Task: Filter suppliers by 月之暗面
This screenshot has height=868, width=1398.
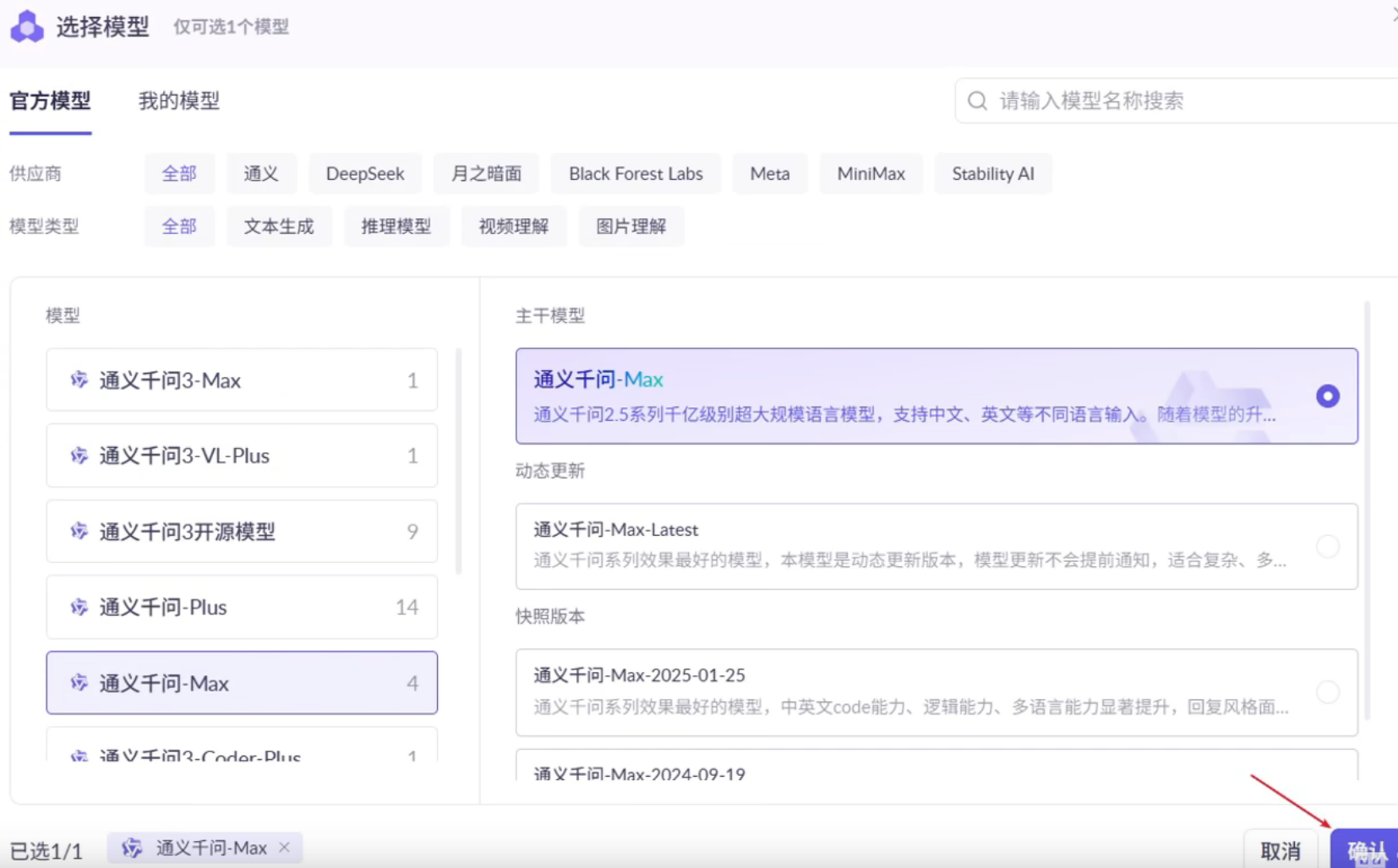Action: [486, 173]
